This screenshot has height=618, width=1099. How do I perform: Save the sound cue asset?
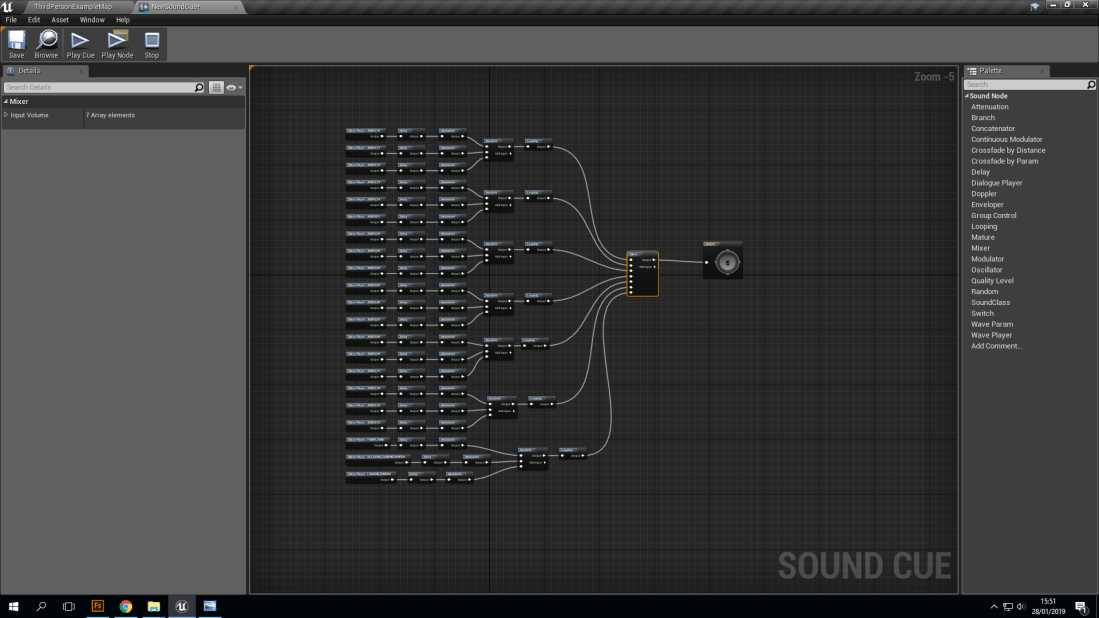click(x=16, y=41)
